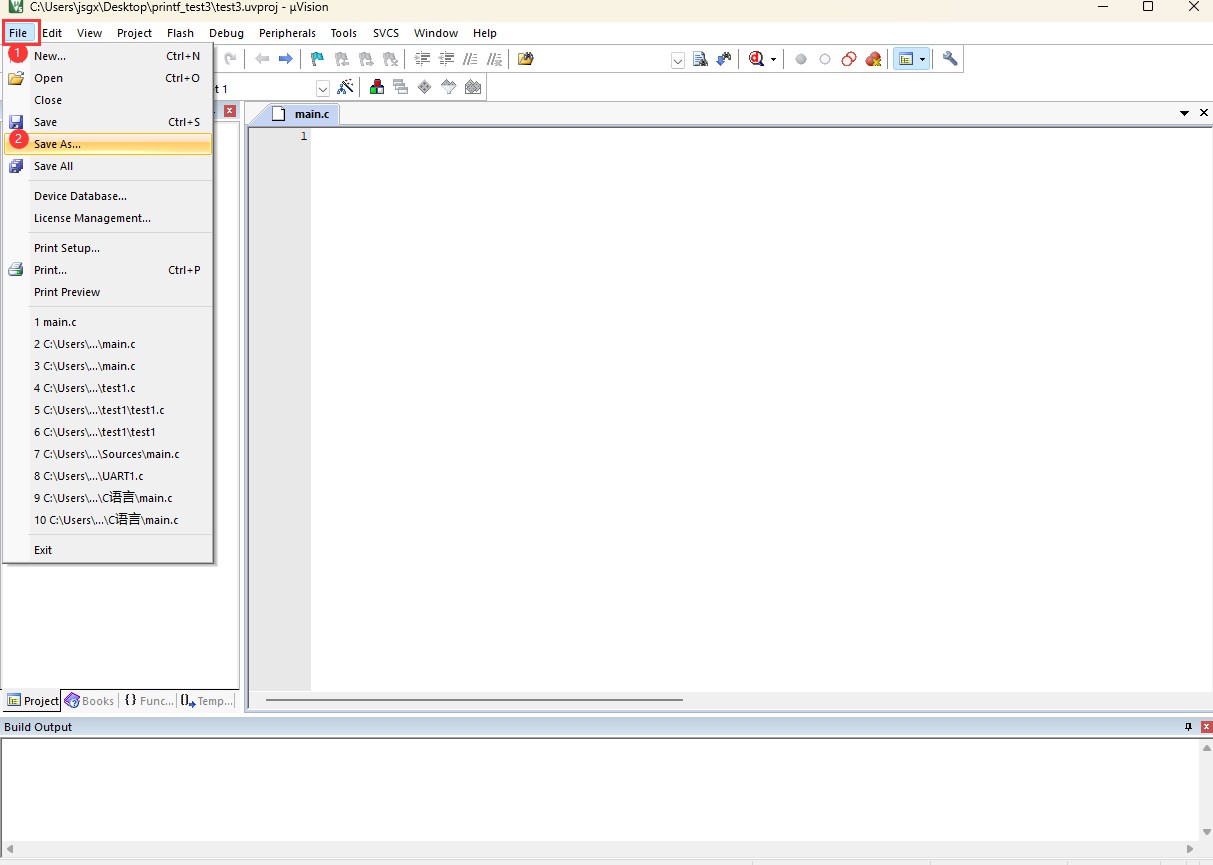
Task: Open Target Options magic wand icon
Action: click(346, 88)
